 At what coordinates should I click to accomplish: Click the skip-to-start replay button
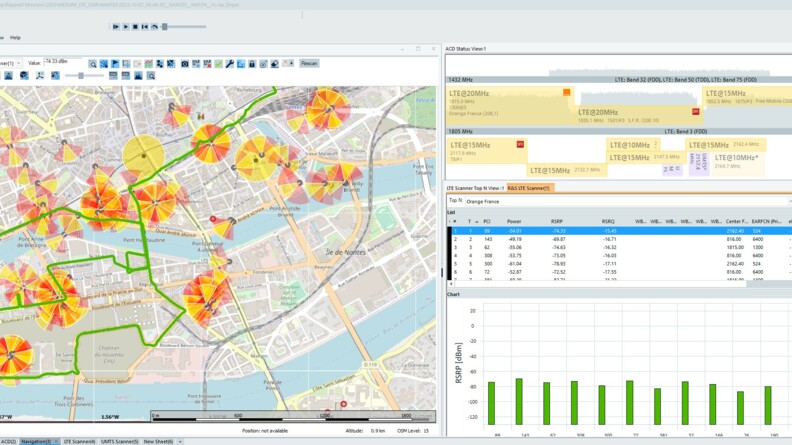(145, 27)
